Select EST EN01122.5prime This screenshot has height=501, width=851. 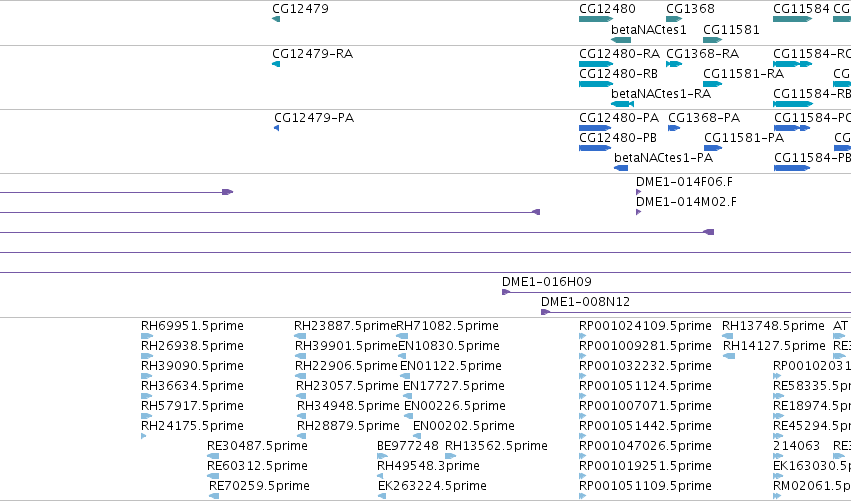pyautogui.click(x=451, y=366)
